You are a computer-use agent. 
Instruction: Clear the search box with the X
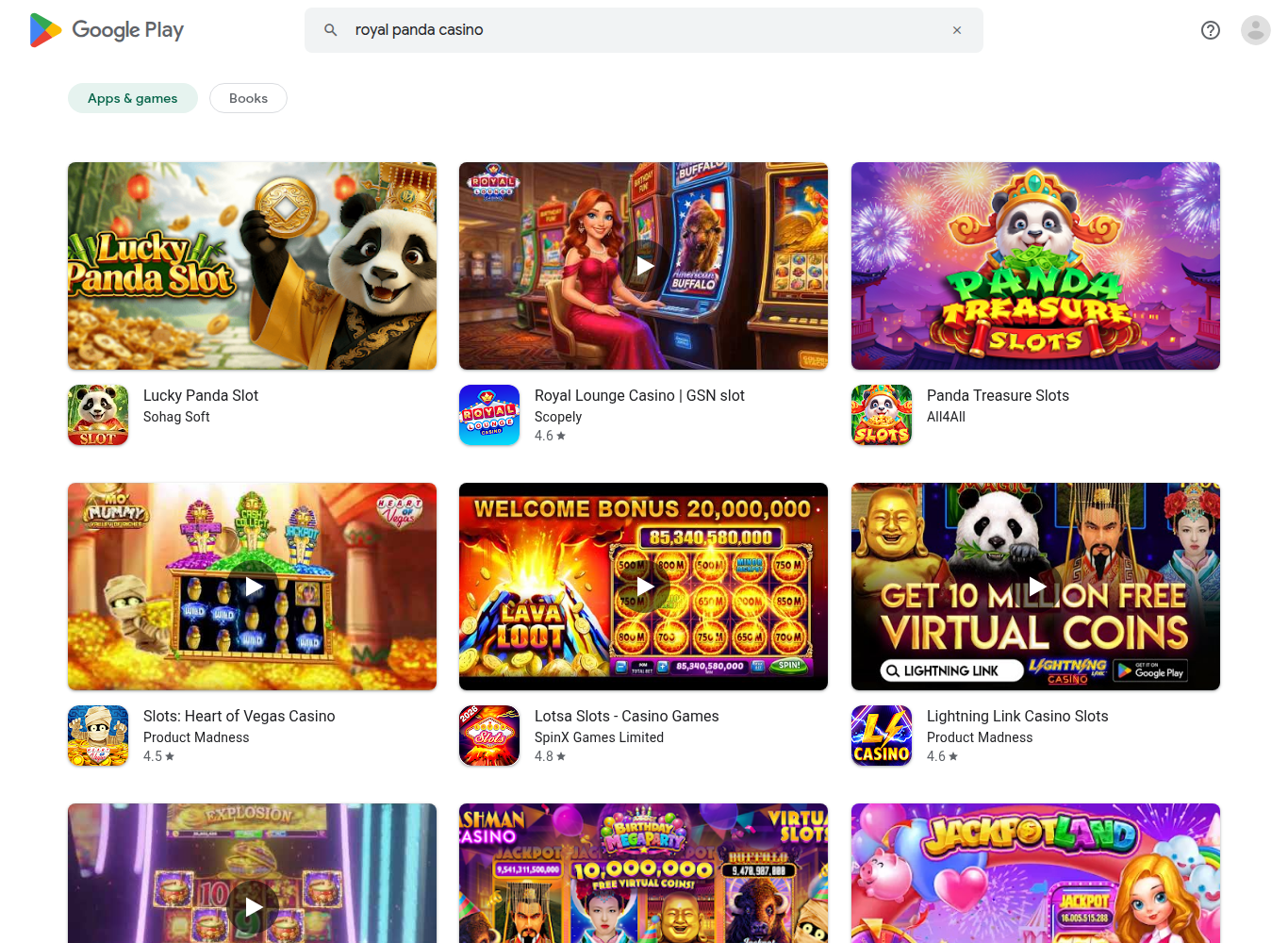click(957, 30)
